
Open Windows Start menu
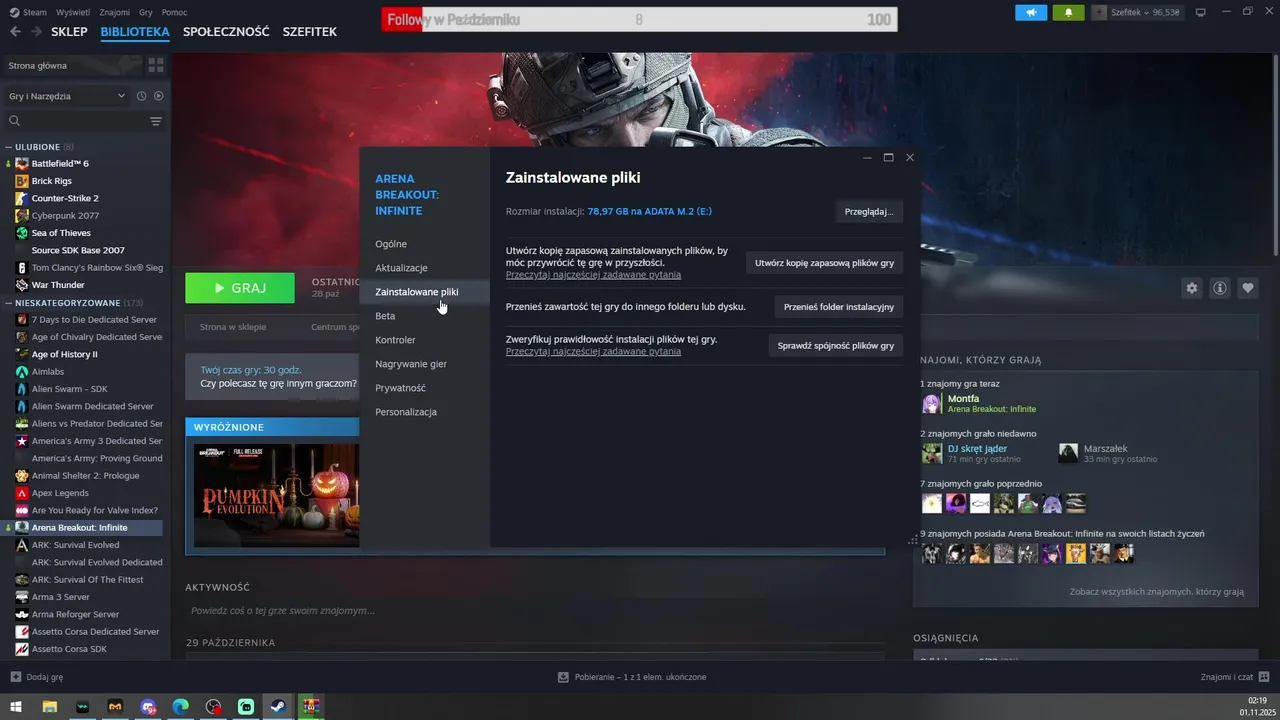coord(16,707)
